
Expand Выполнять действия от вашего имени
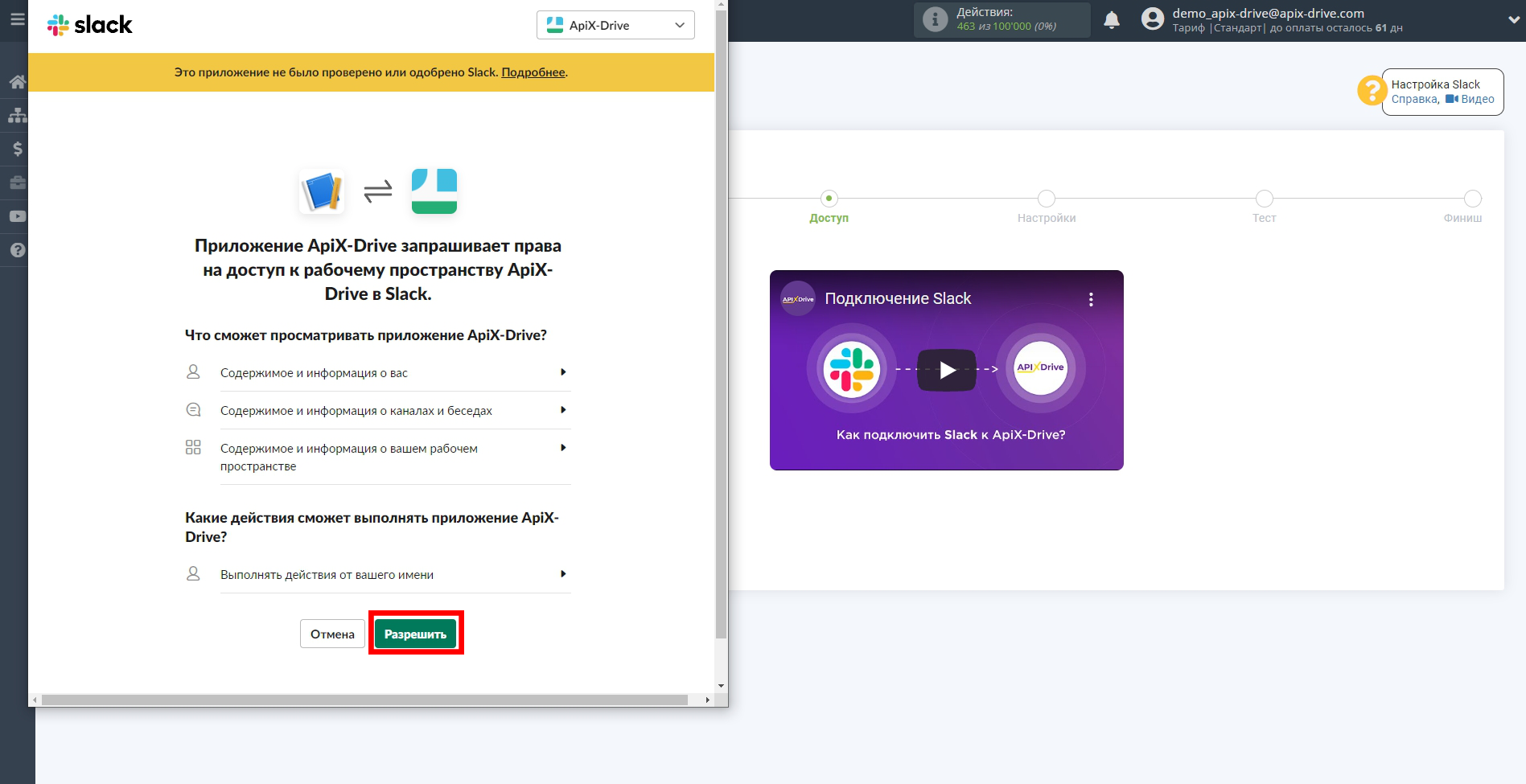[395, 575]
